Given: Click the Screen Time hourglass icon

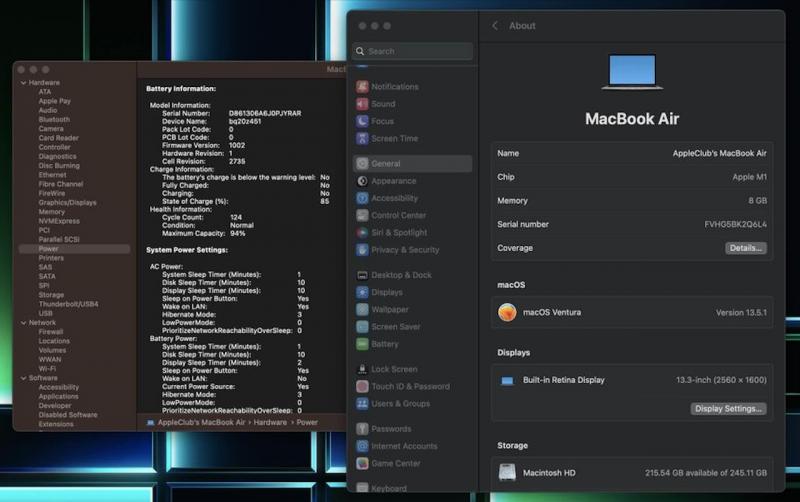Looking at the screenshot, I should [x=362, y=139].
